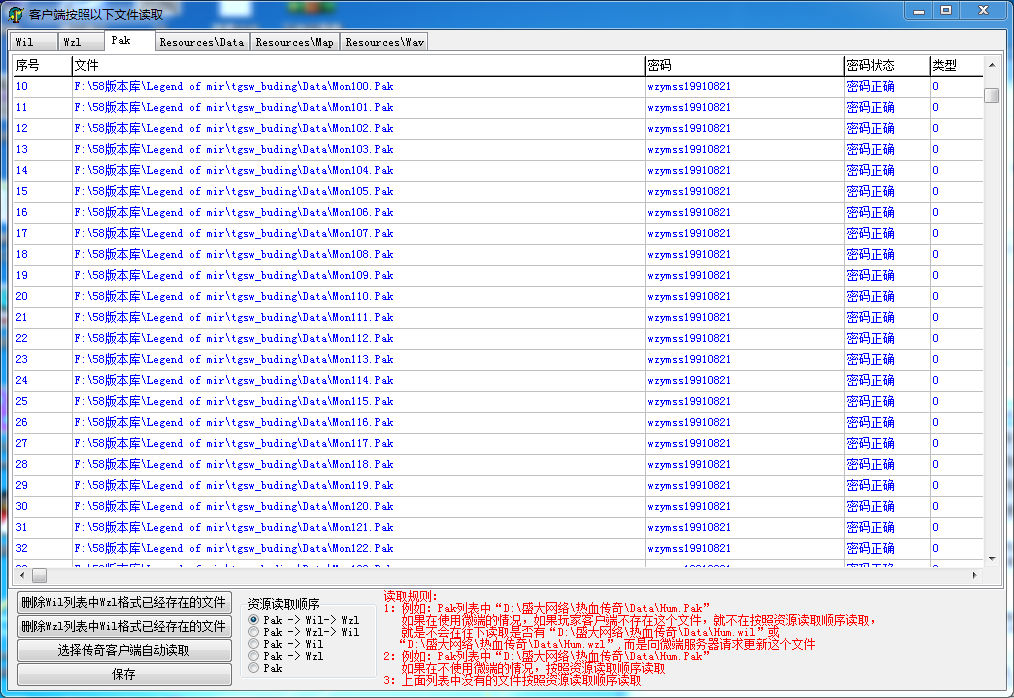The height and width of the screenshot is (698, 1014).
Task: Click vertical scrollbar down arrow
Action: click(x=991, y=559)
